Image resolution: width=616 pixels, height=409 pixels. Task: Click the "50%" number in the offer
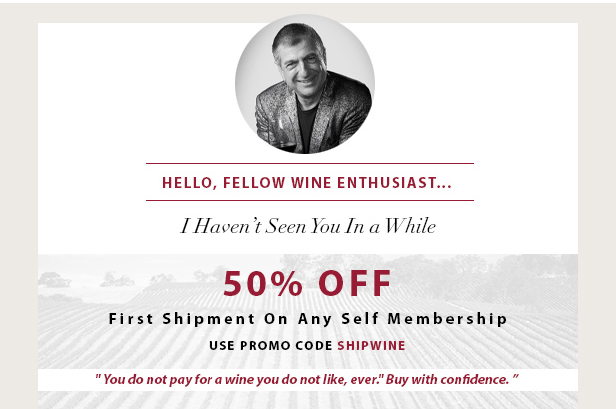pos(263,283)
